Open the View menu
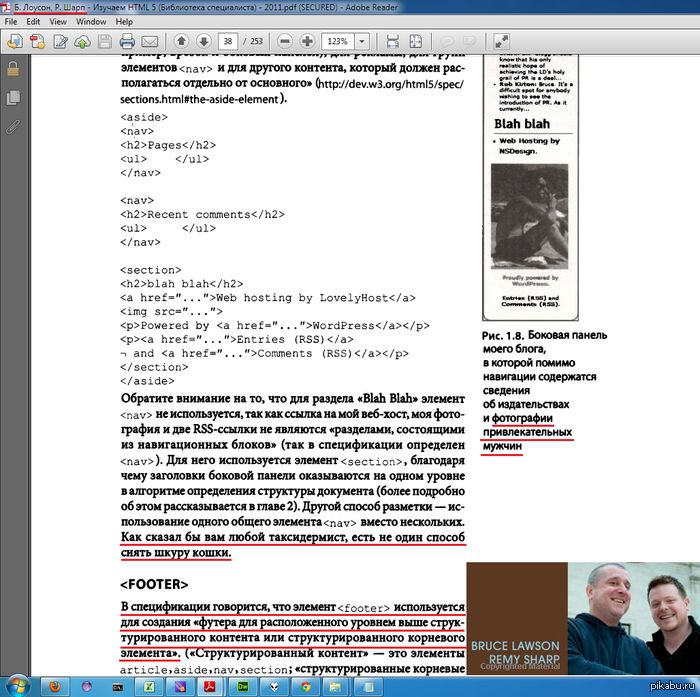700x697 pixels. 59,20
